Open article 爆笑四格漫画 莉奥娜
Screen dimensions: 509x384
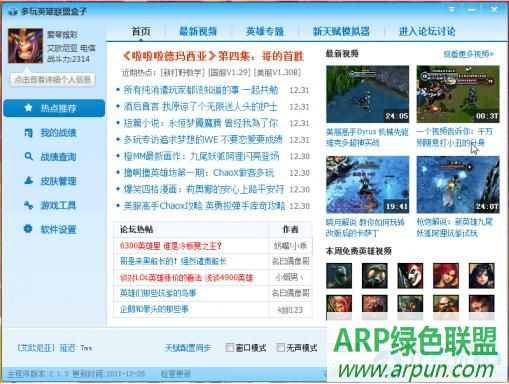[x=204, y=189]
